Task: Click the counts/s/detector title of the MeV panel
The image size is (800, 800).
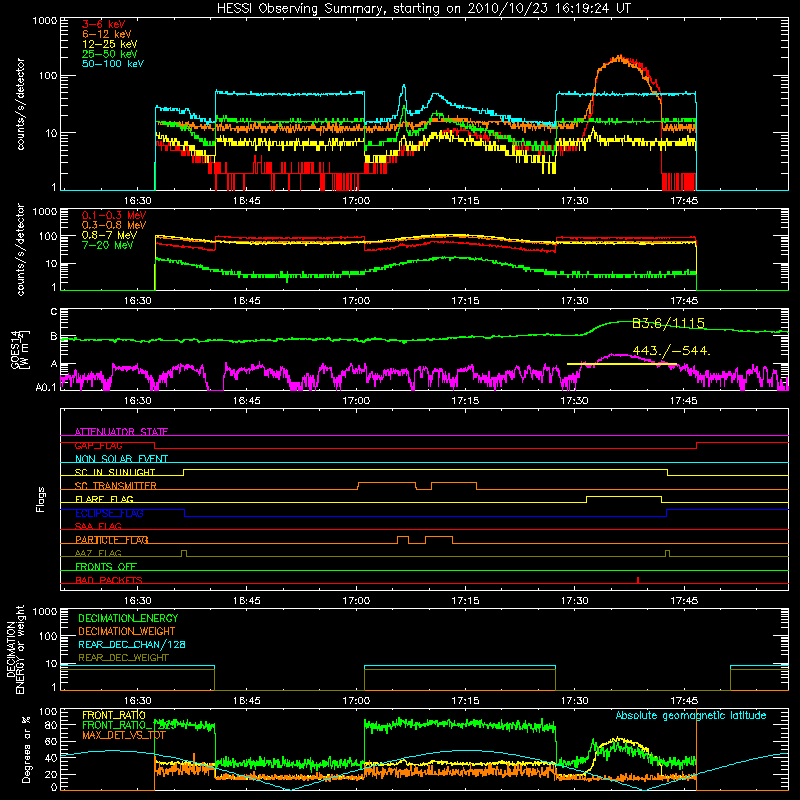Action: point(20,249)
